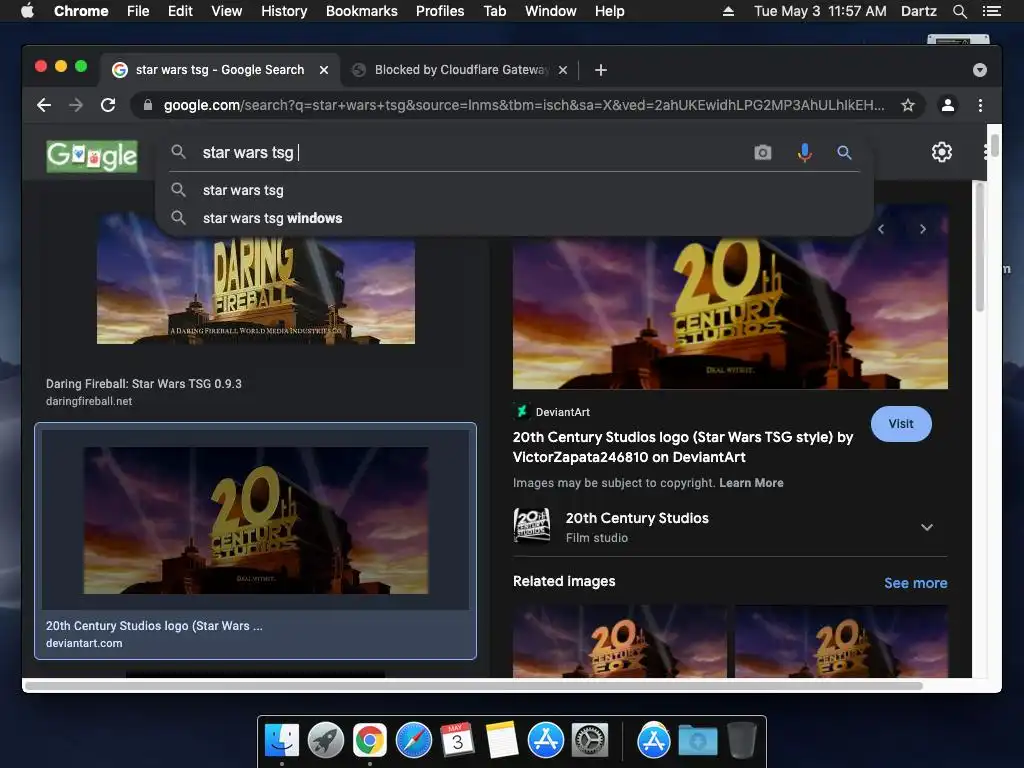Open the Profiles menu
Viewport: 1024px width, 768px height.
click(x=440, y=11)
